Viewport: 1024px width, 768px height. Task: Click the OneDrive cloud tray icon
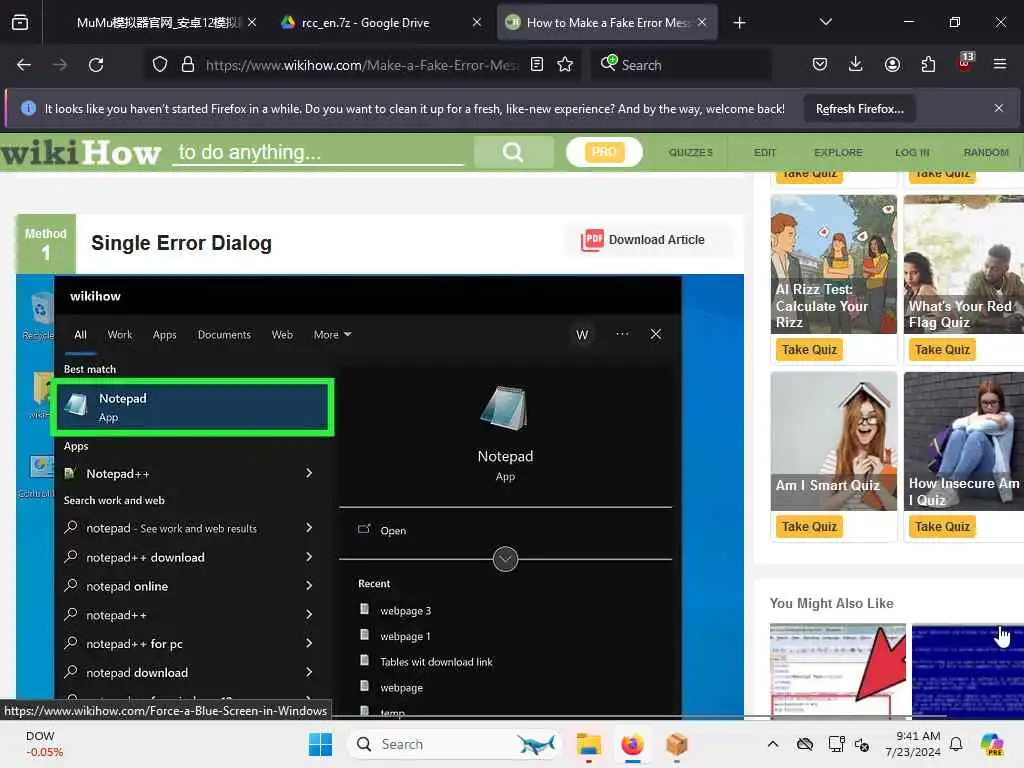click(805, 744)
